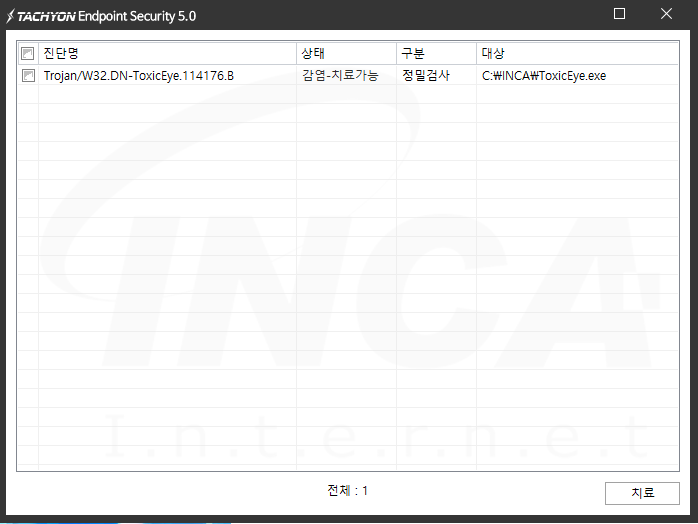Select the Trojan/W32.DN-ToxicEye.114176.B entry

[139, 76]
